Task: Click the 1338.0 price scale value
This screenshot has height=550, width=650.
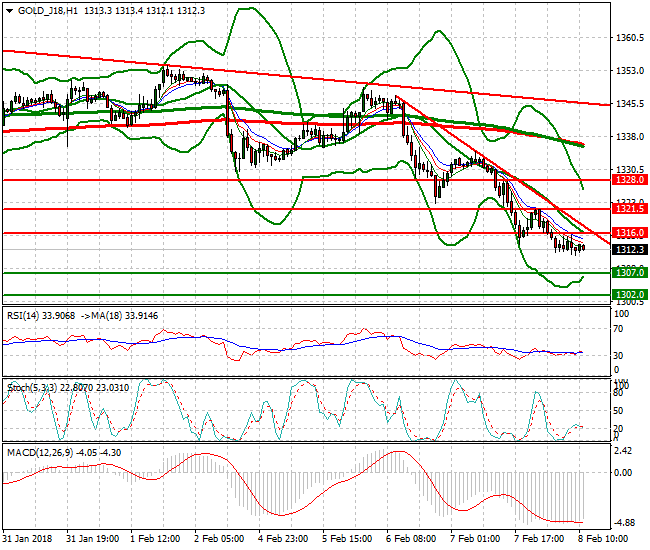Action: (630, 136)
